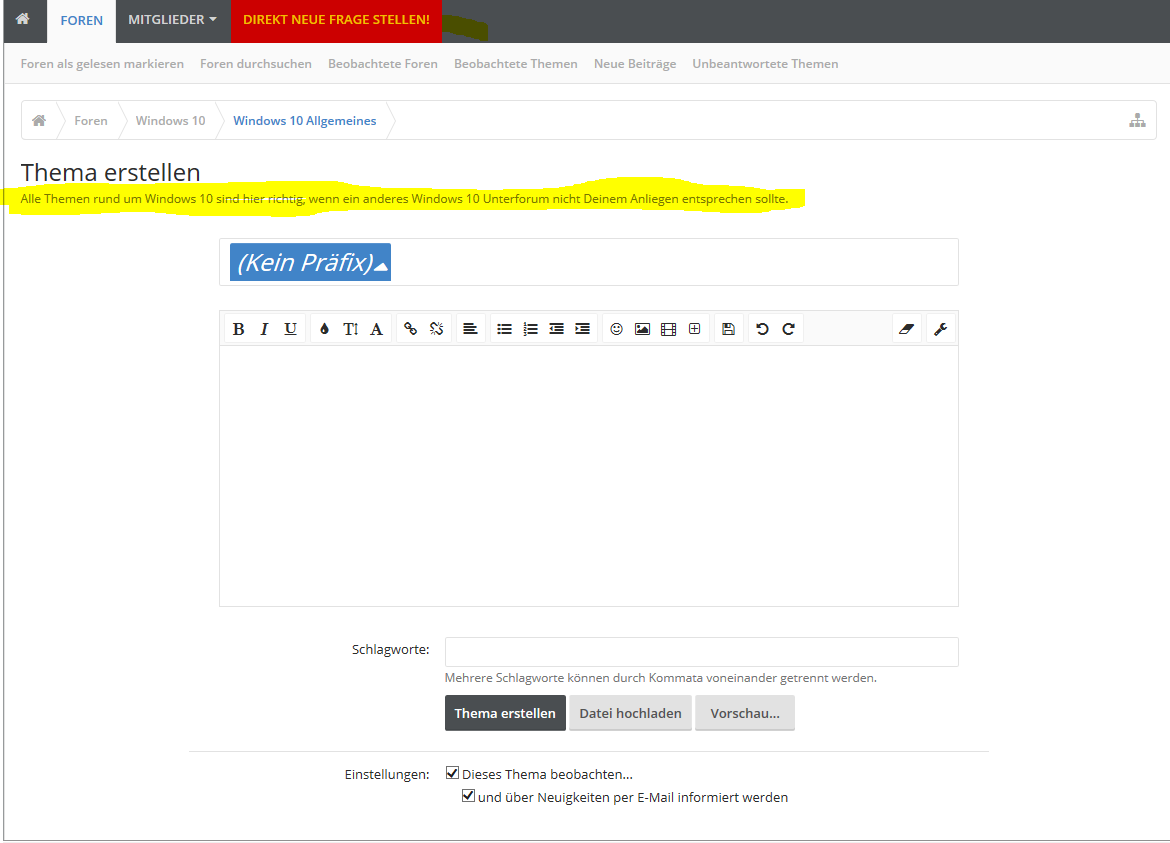The image size is (1170, 843).
Task: Save draft with floppy disk icon
Action: tap(728, 329)
